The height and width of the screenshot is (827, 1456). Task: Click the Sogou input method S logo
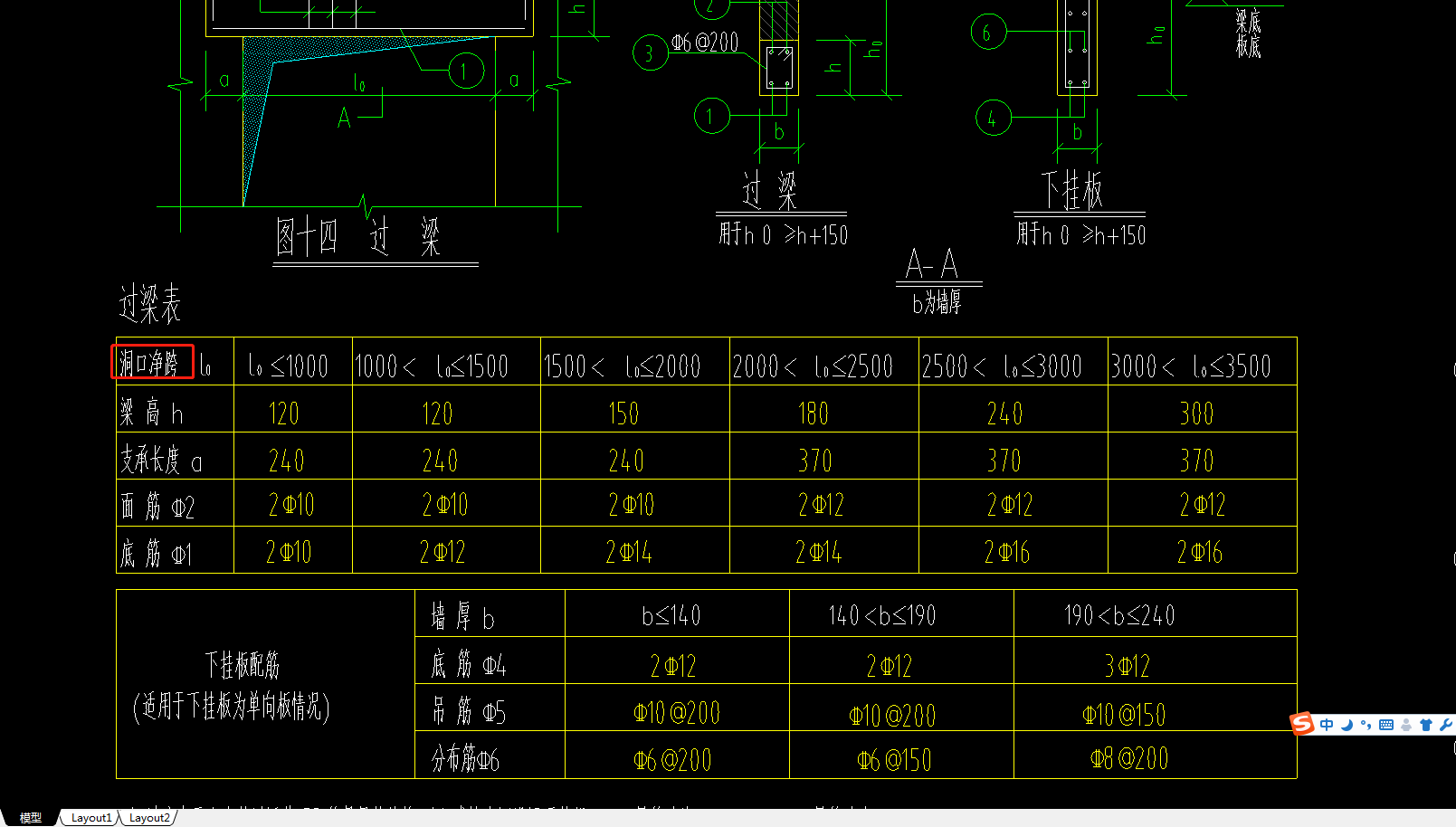1302,724
